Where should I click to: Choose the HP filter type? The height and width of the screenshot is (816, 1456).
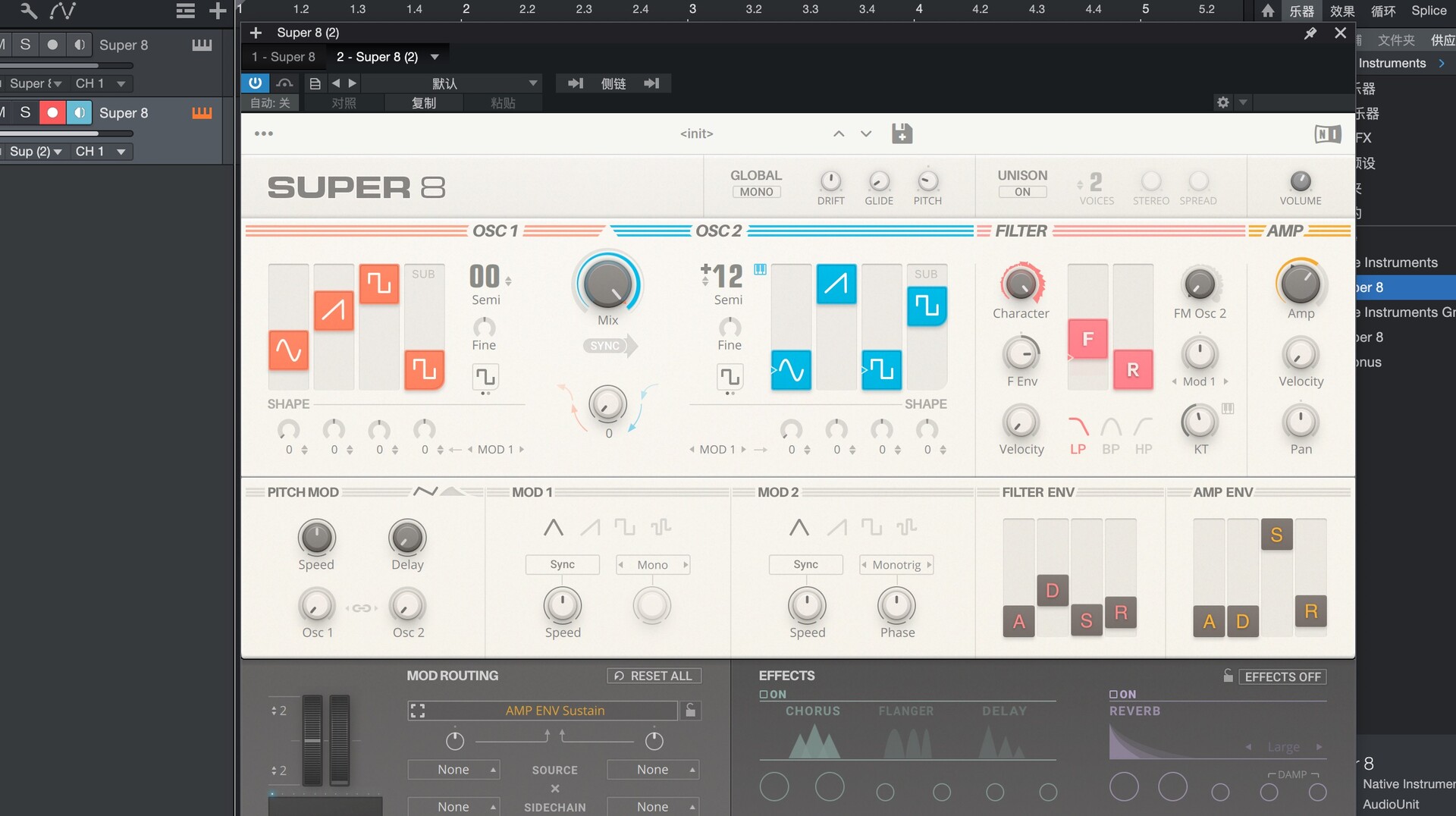tap(1144, 435)
